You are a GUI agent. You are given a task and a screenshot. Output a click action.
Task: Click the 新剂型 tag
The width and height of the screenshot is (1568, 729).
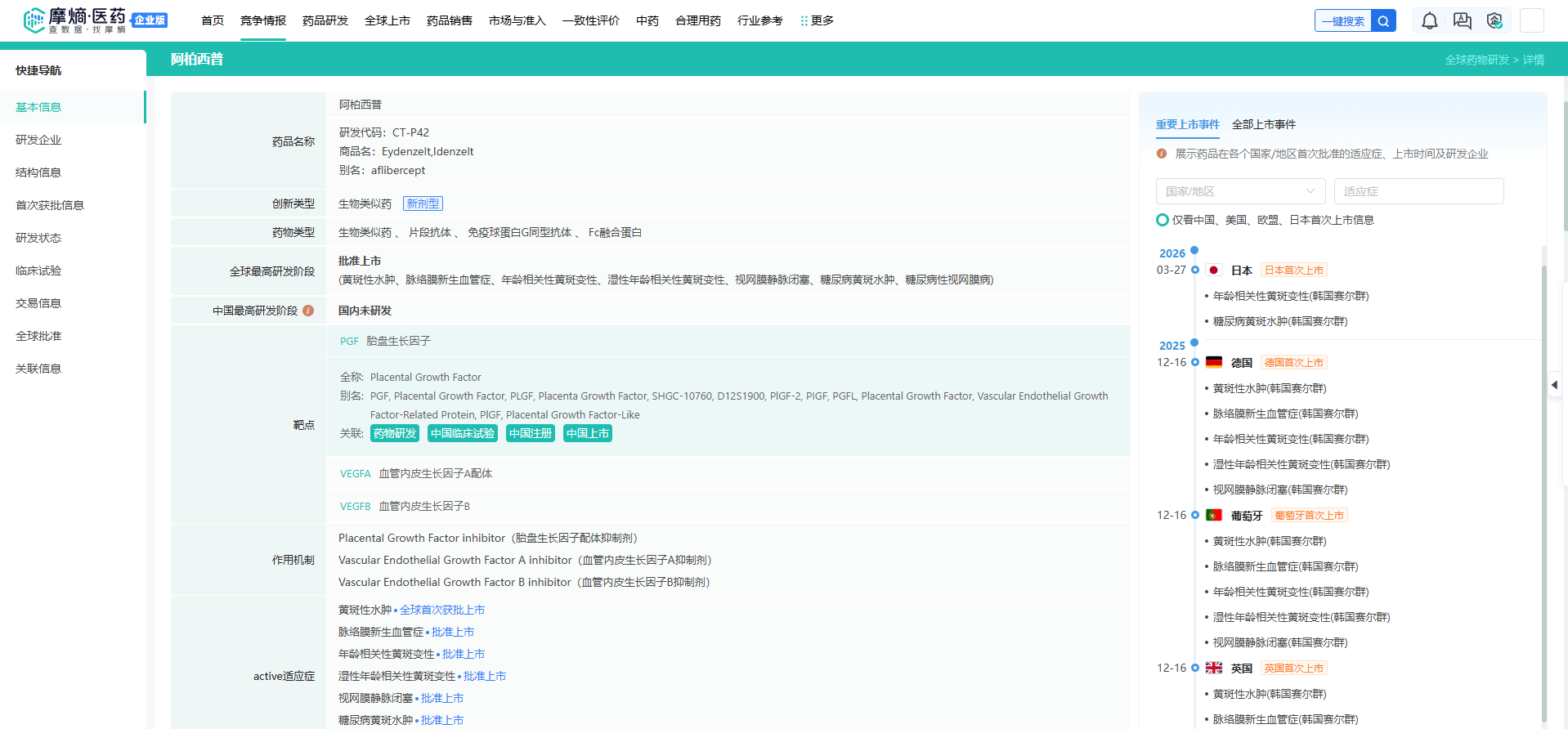(423, 203)
